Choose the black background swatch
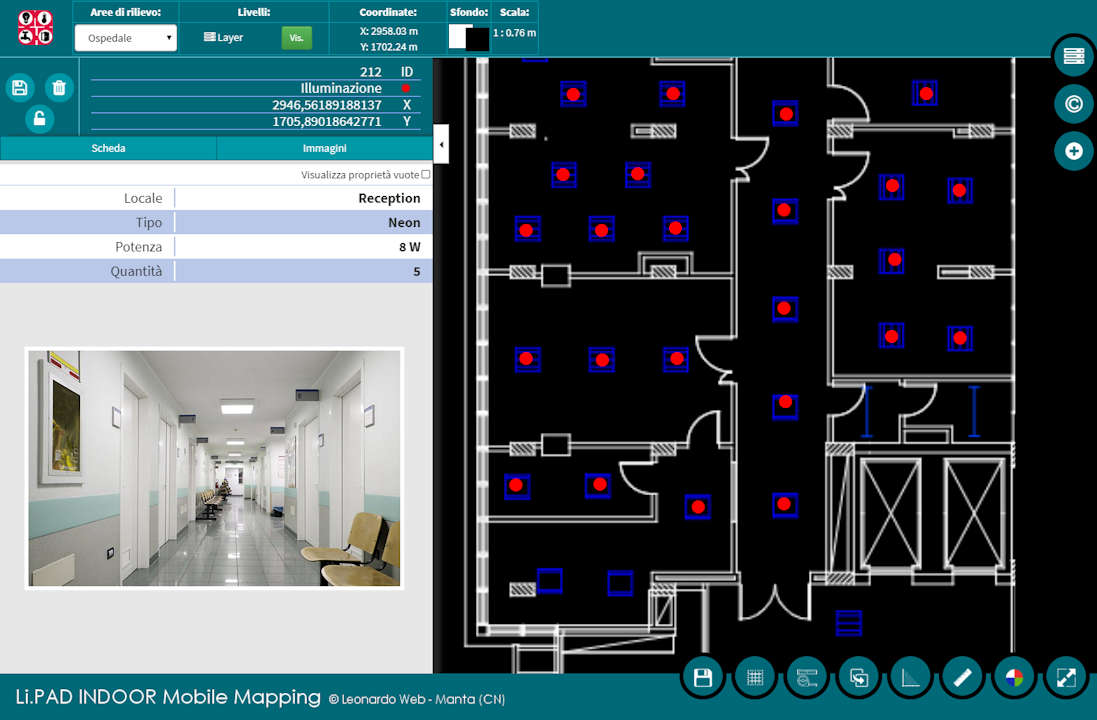The width and height of the screenshot is (1097, 720). click(479, 39)
